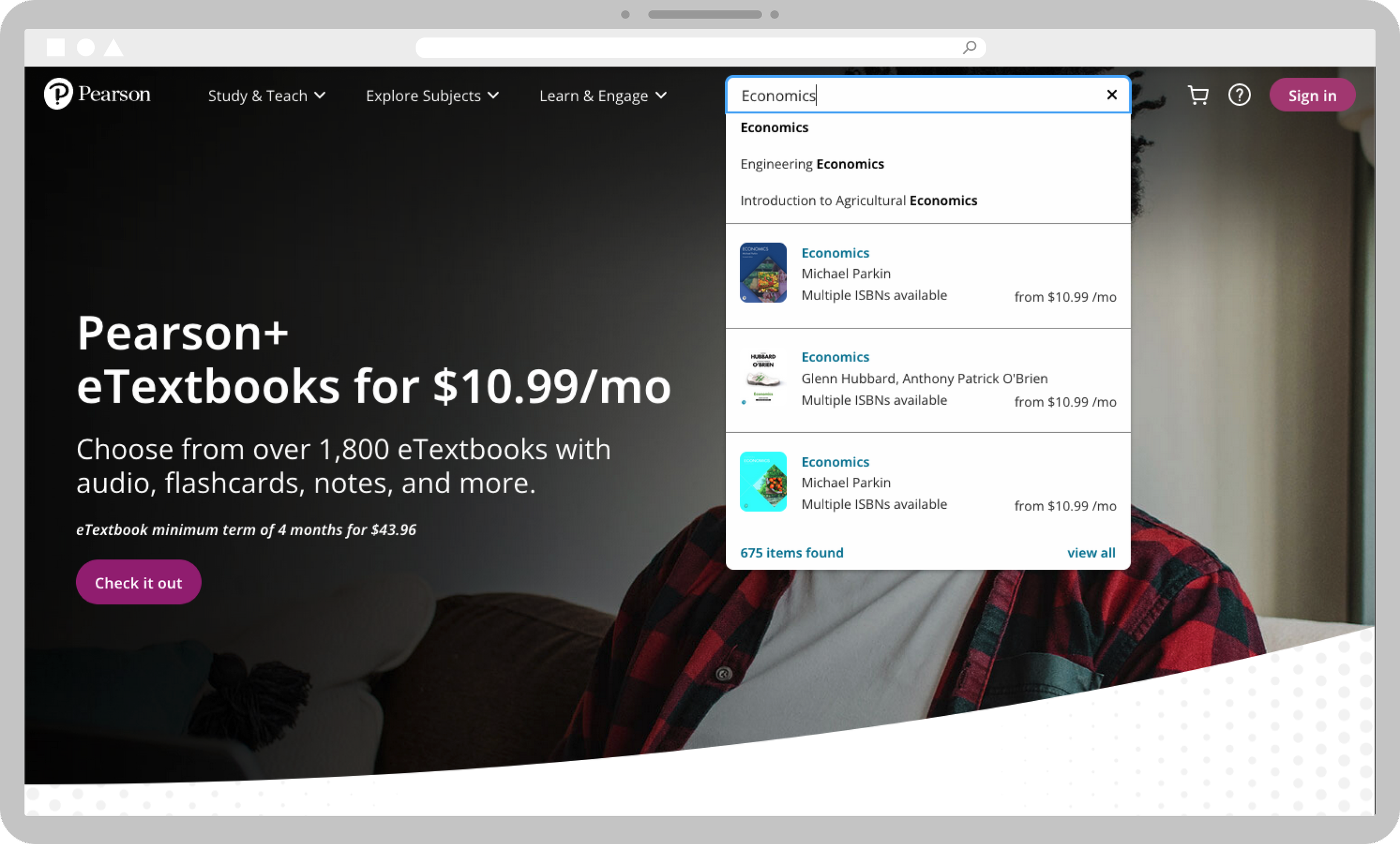Open the Hubbard O'Brien book cover thumbnail
This screenshot has height=844, width=1400.
tap(763, 378)
